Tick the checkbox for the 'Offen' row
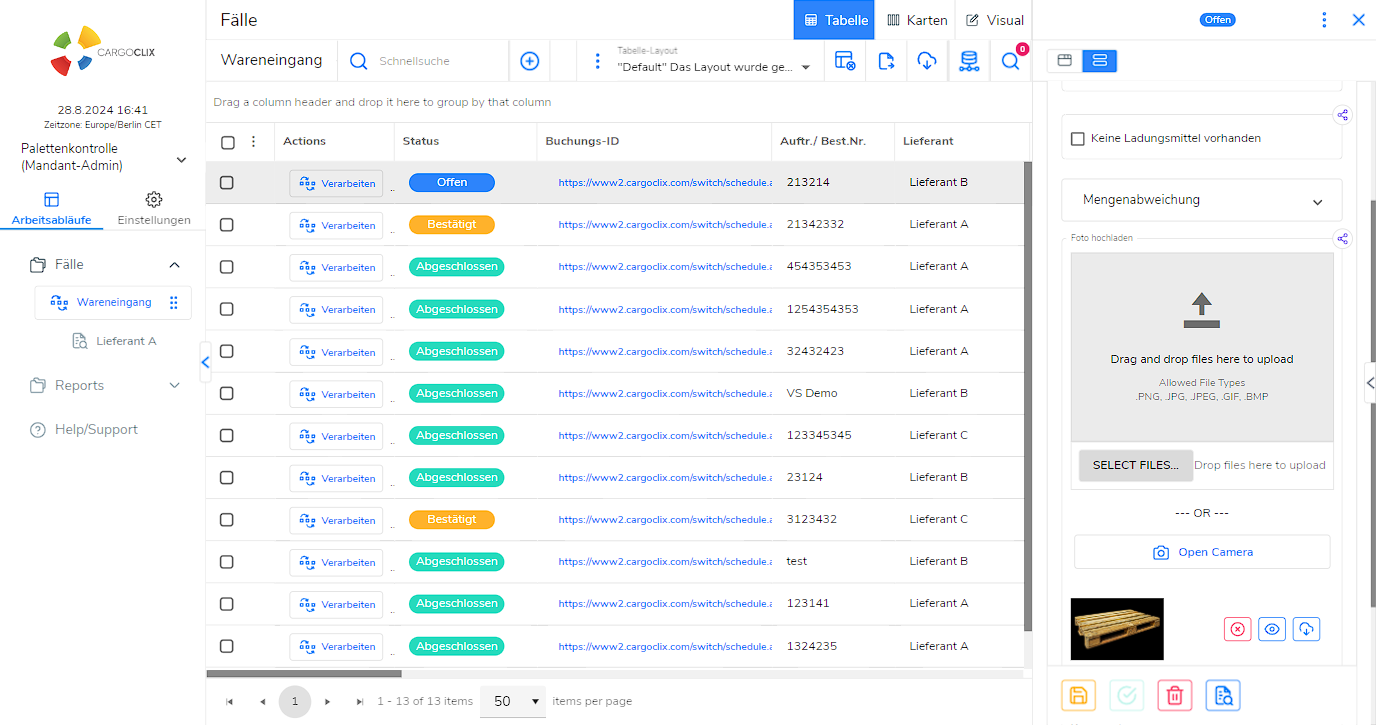Screen dimensions: 1376x725 point(227,183)
